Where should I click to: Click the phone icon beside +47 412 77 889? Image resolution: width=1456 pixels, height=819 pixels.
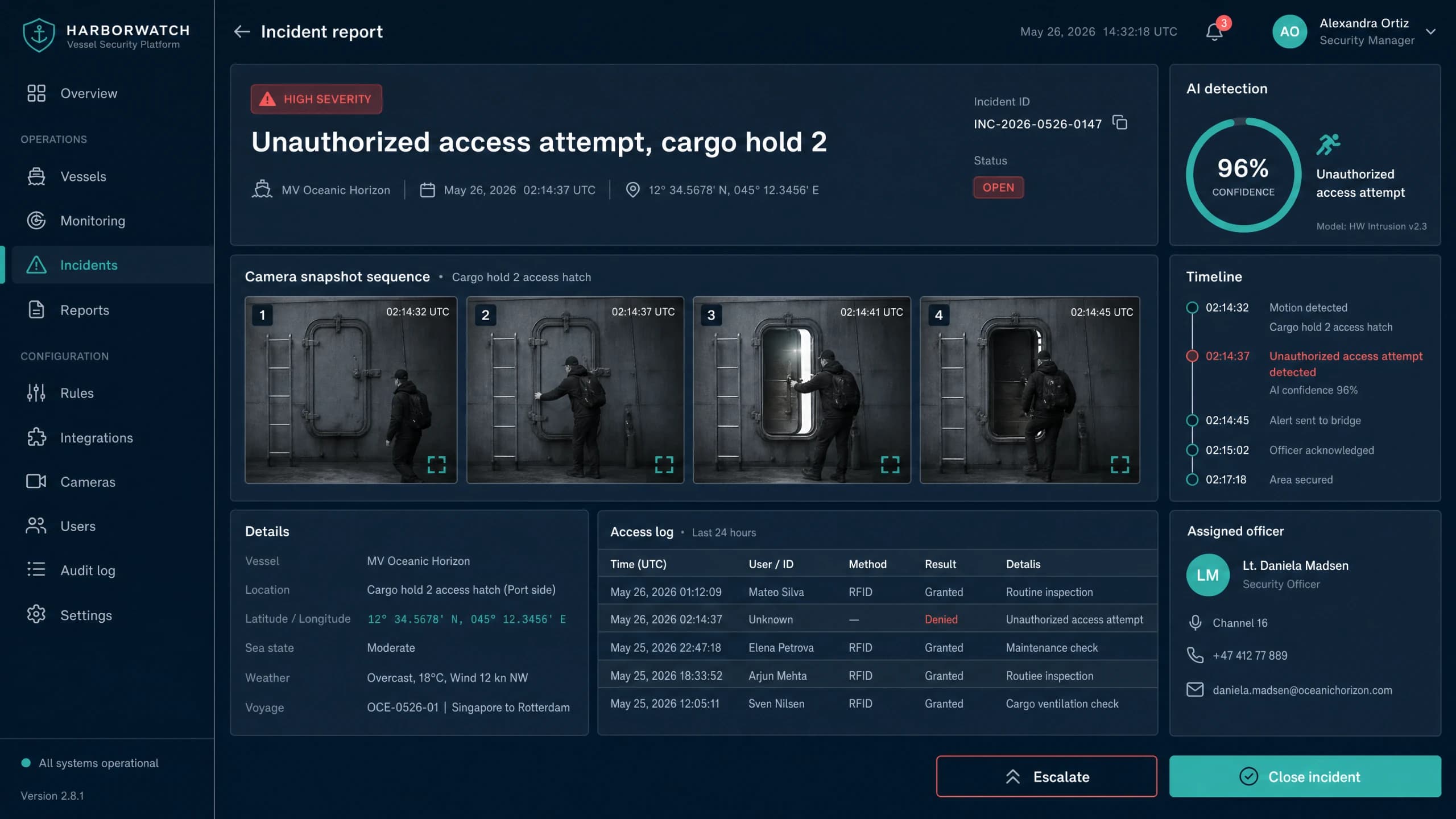pos(1195,655)
